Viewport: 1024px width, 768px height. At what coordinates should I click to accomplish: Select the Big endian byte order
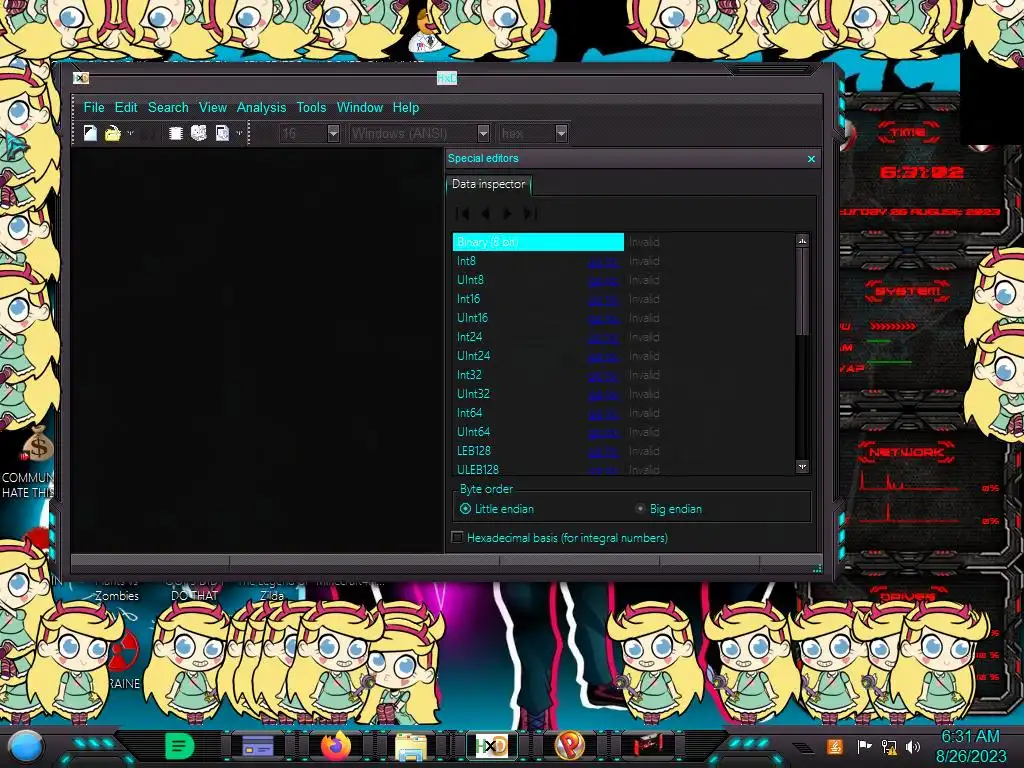point(669,509)
